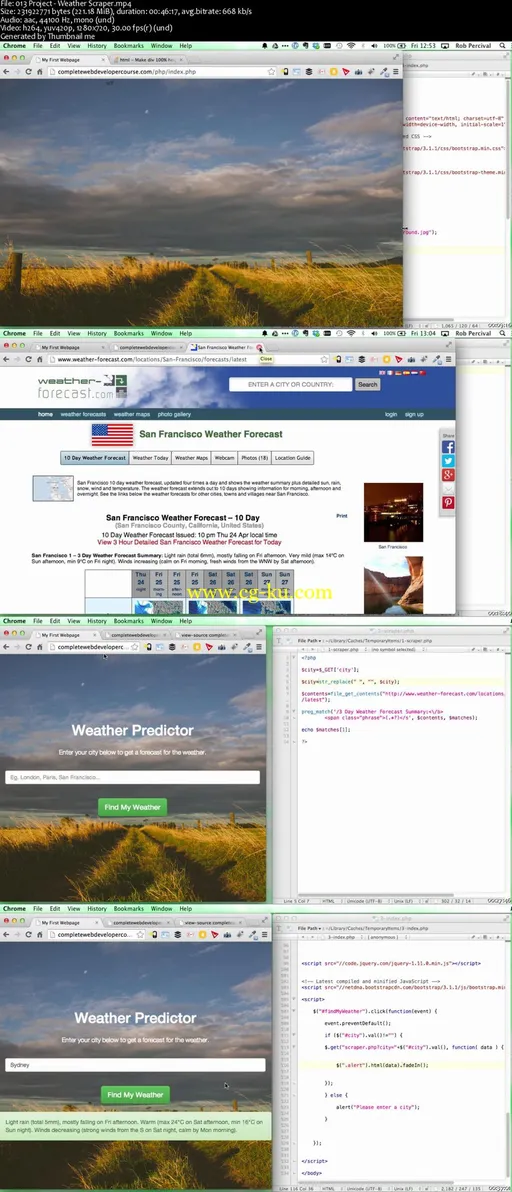
Task: Collapse the preg_match code fold triangle
Action: tap(293, 712)
